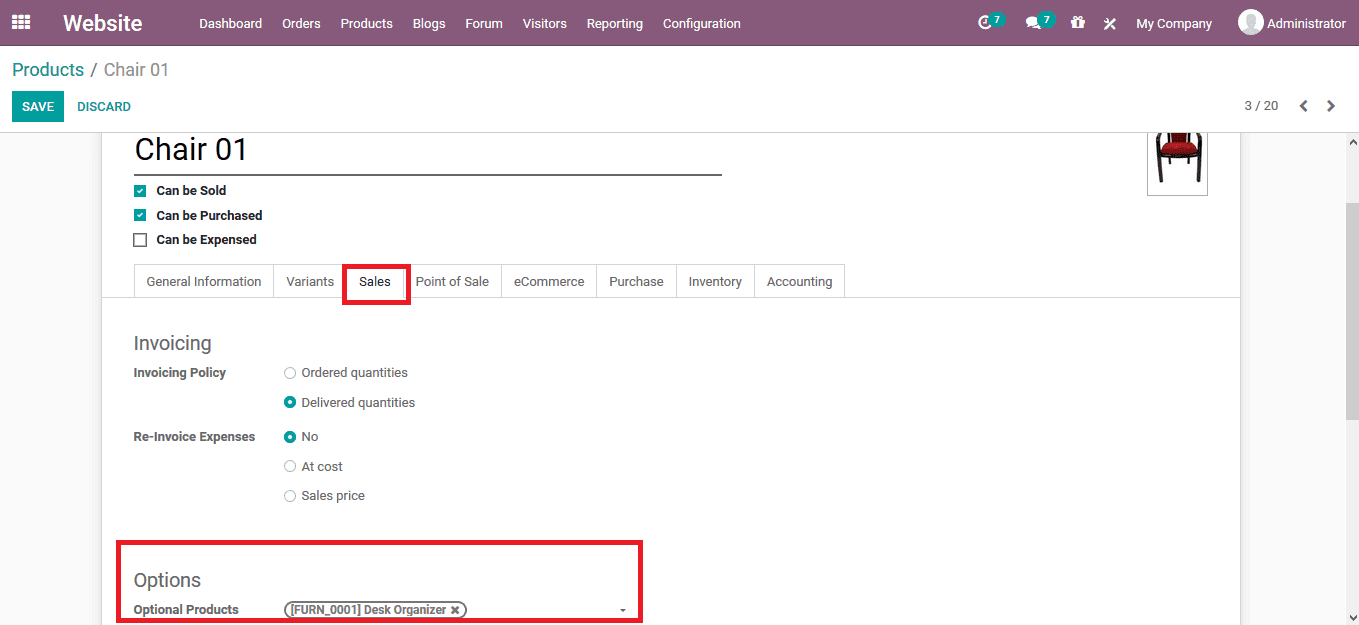Toggle the Can be Purchased checkbox

(140, 216)
